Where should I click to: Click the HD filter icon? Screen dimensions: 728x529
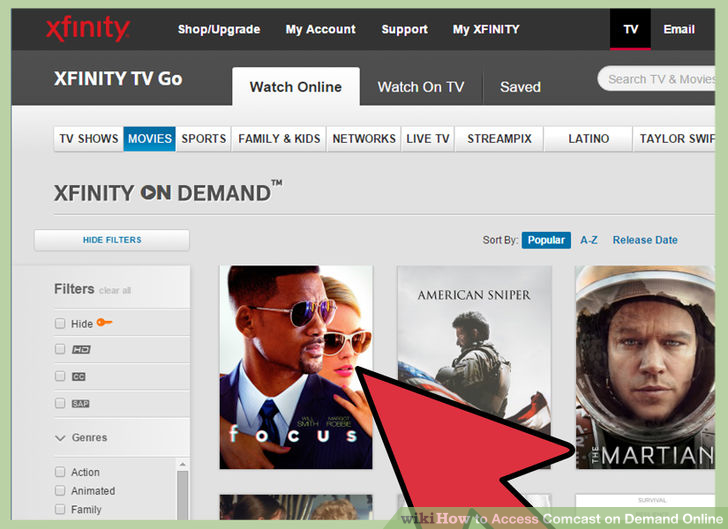[81, 349]
